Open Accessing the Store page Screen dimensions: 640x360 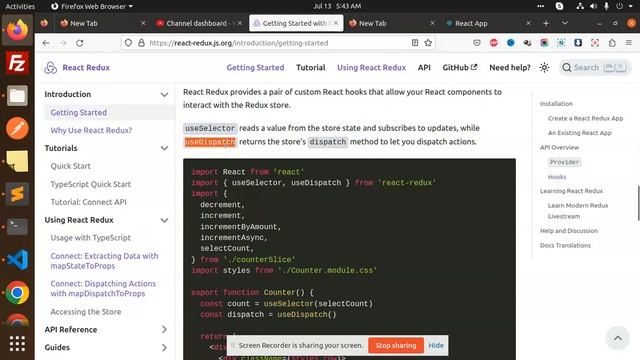86,311
